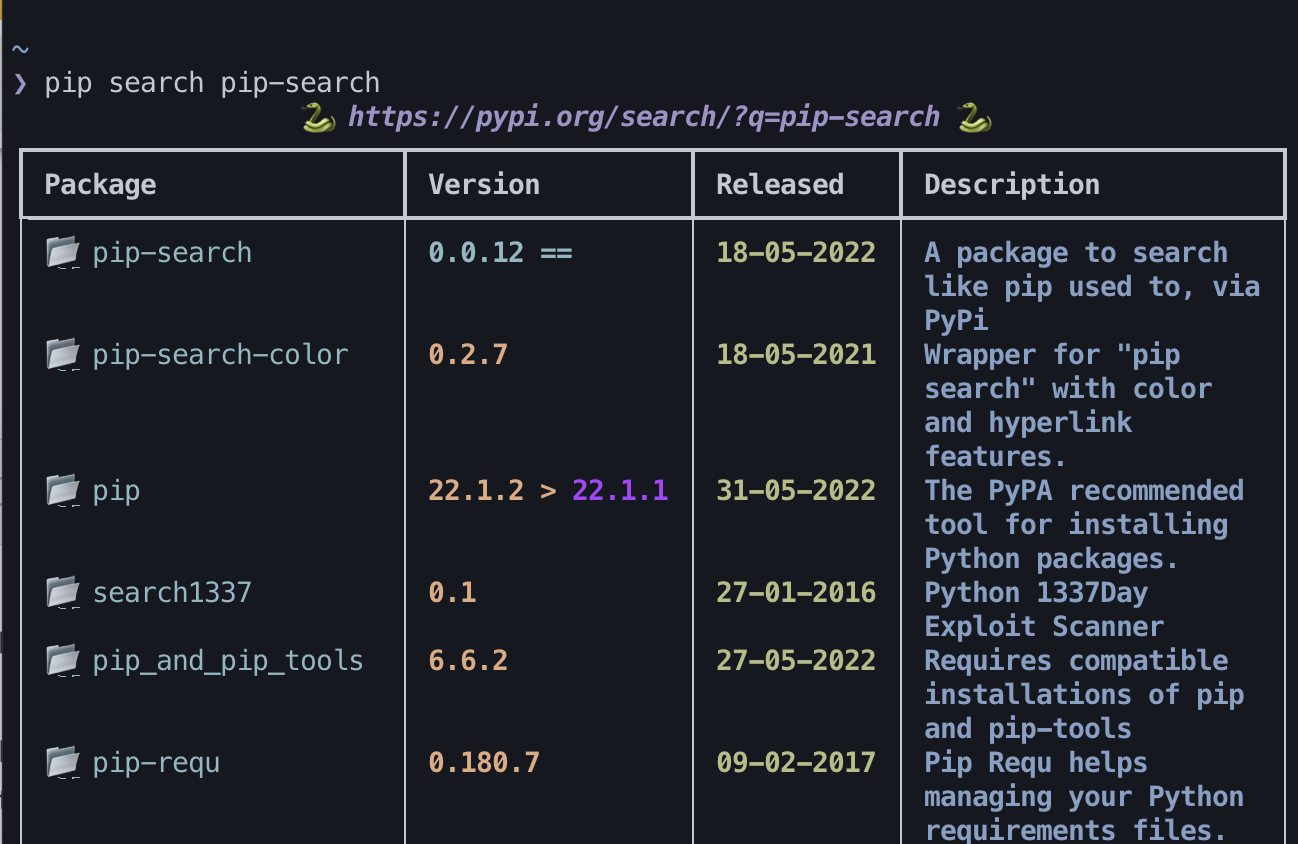
Task: Click the up-to-date marker == next to 0.0.12
Action: (x=558, y=252)
